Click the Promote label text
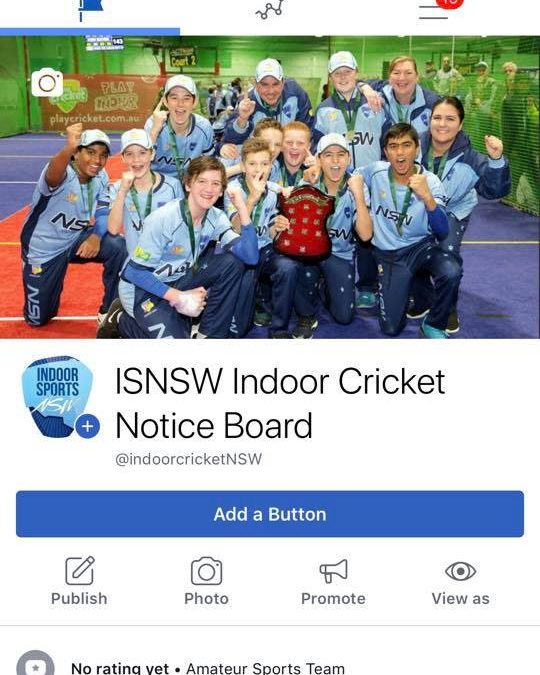 (333, 598)
